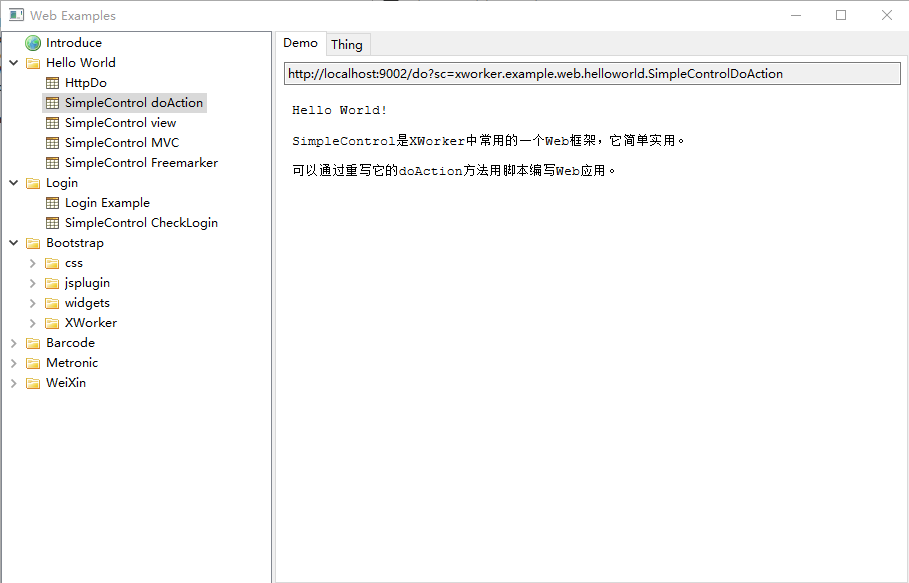The width and height of the screenshot is (909, 583).
Task: Select SimpleControl doAction in tree
Action: click(x=134, y=103)
